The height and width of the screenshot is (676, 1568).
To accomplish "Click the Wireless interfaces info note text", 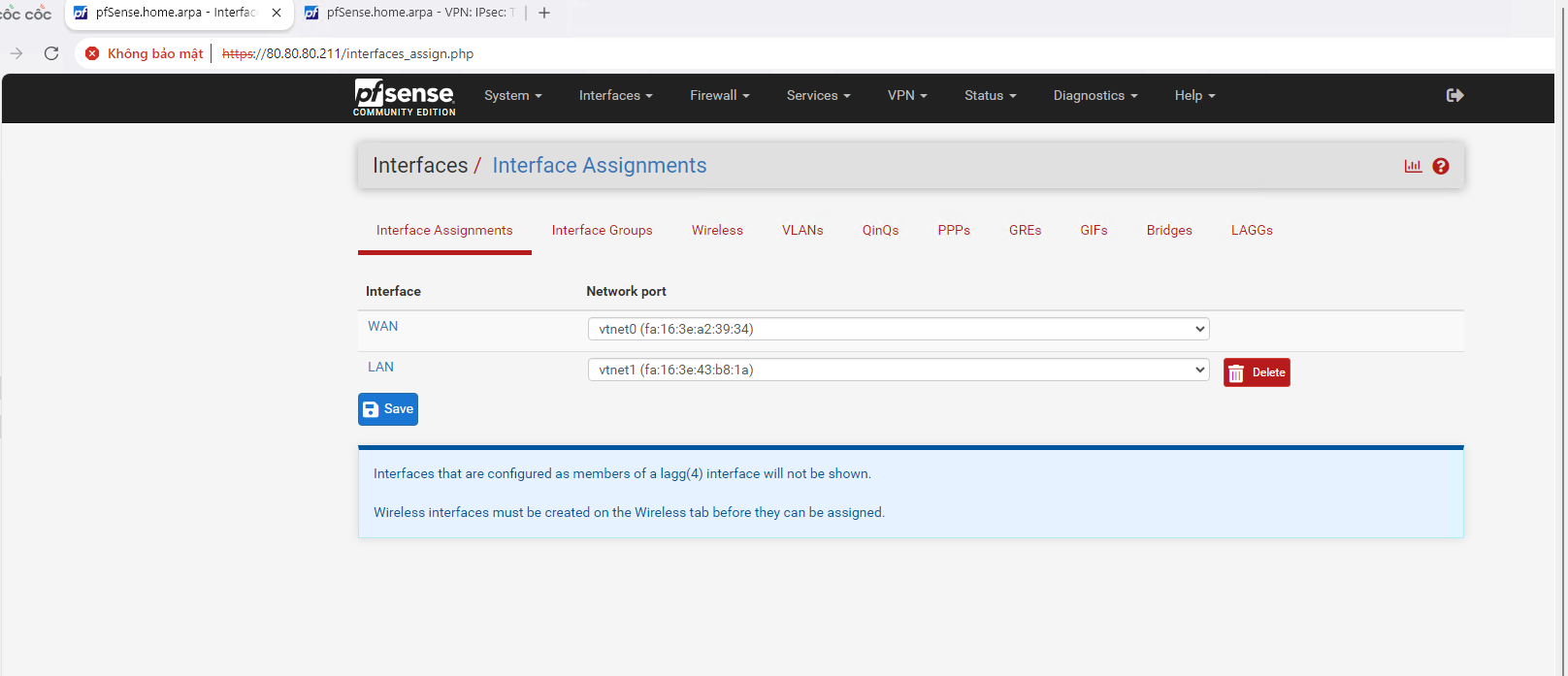I will 629,512.
